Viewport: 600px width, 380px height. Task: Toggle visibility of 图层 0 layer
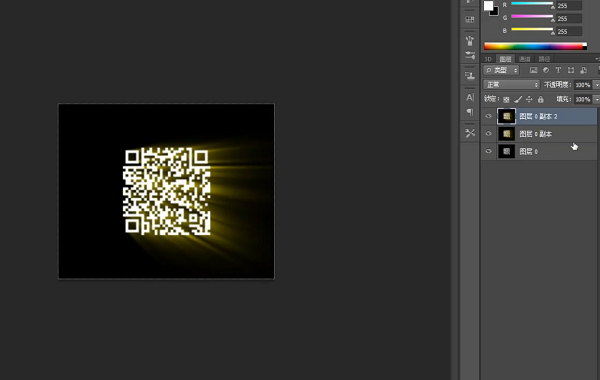pos(488,151)
